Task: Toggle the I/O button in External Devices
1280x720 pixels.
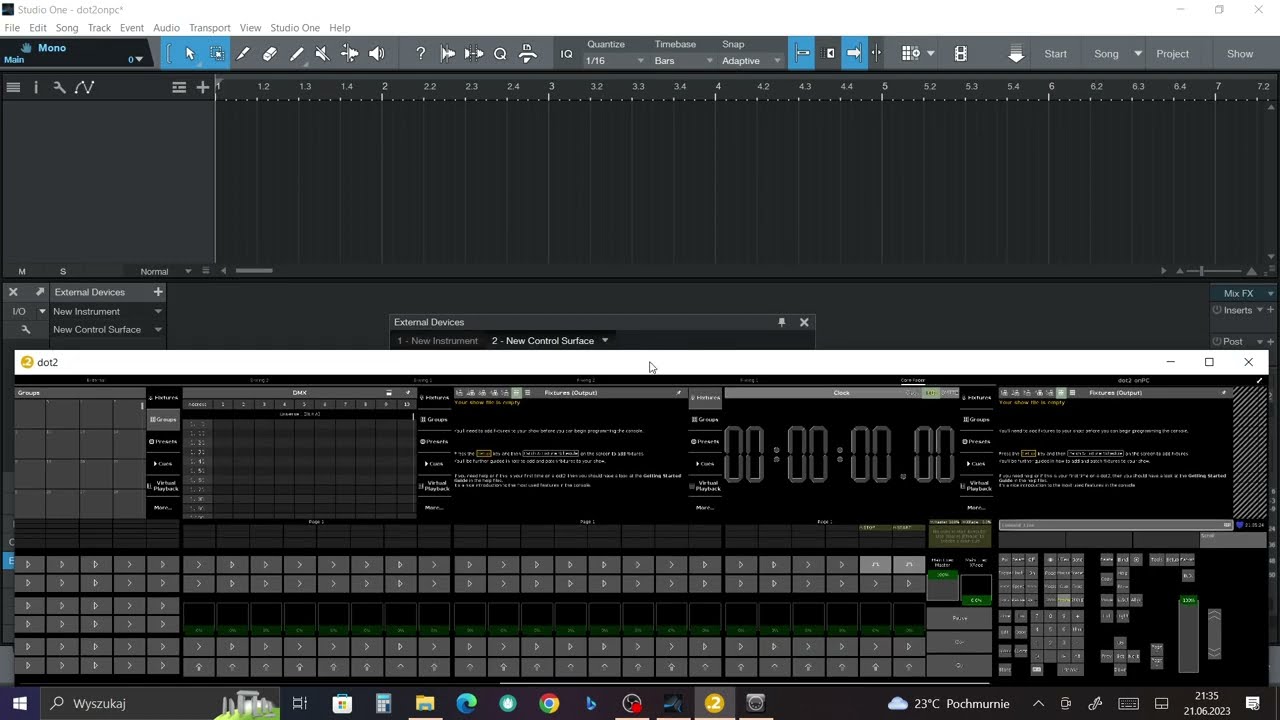Action: [19, 311]
